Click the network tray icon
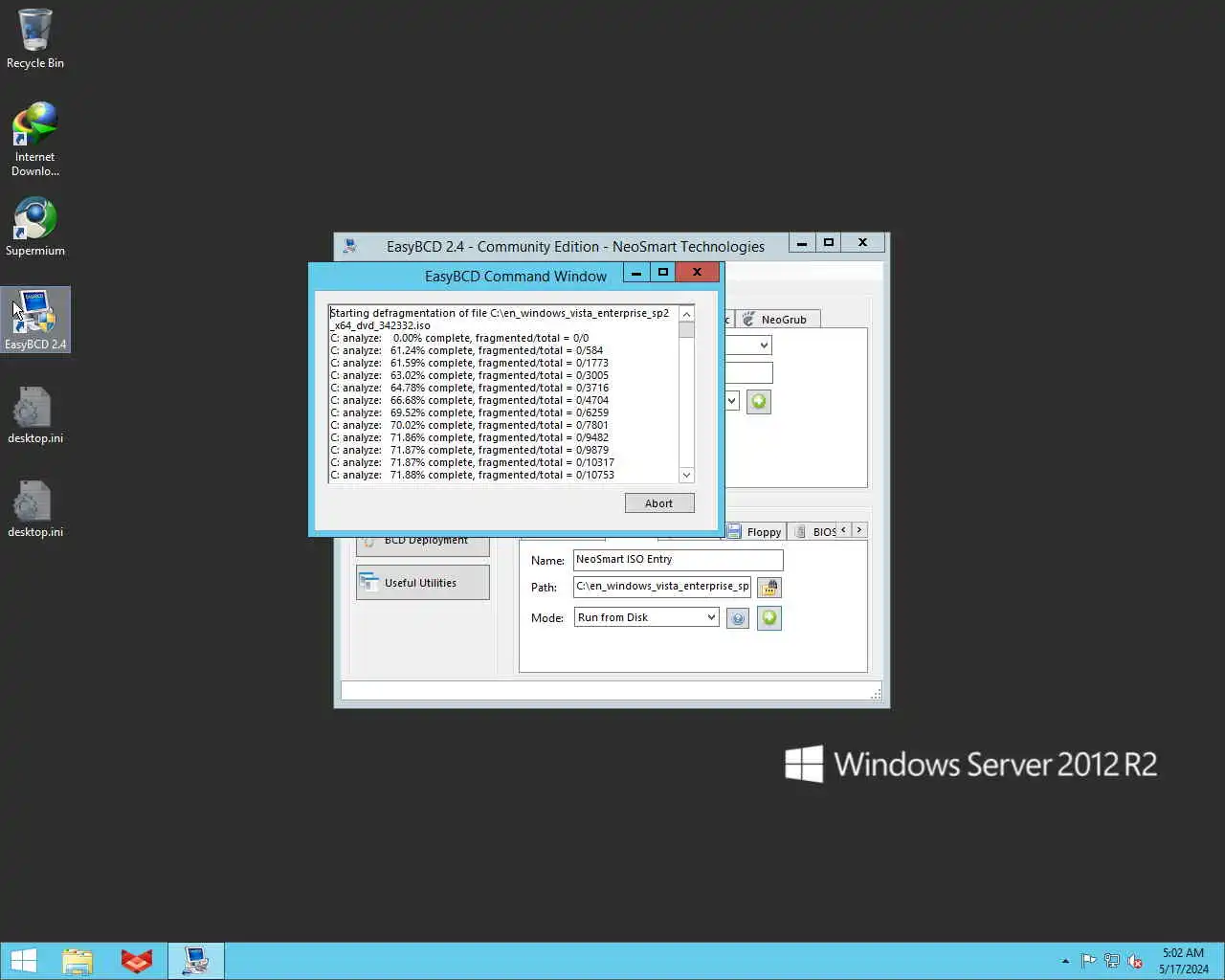The height and width of the screenshot is (980, 1225). click(1111, 961)
